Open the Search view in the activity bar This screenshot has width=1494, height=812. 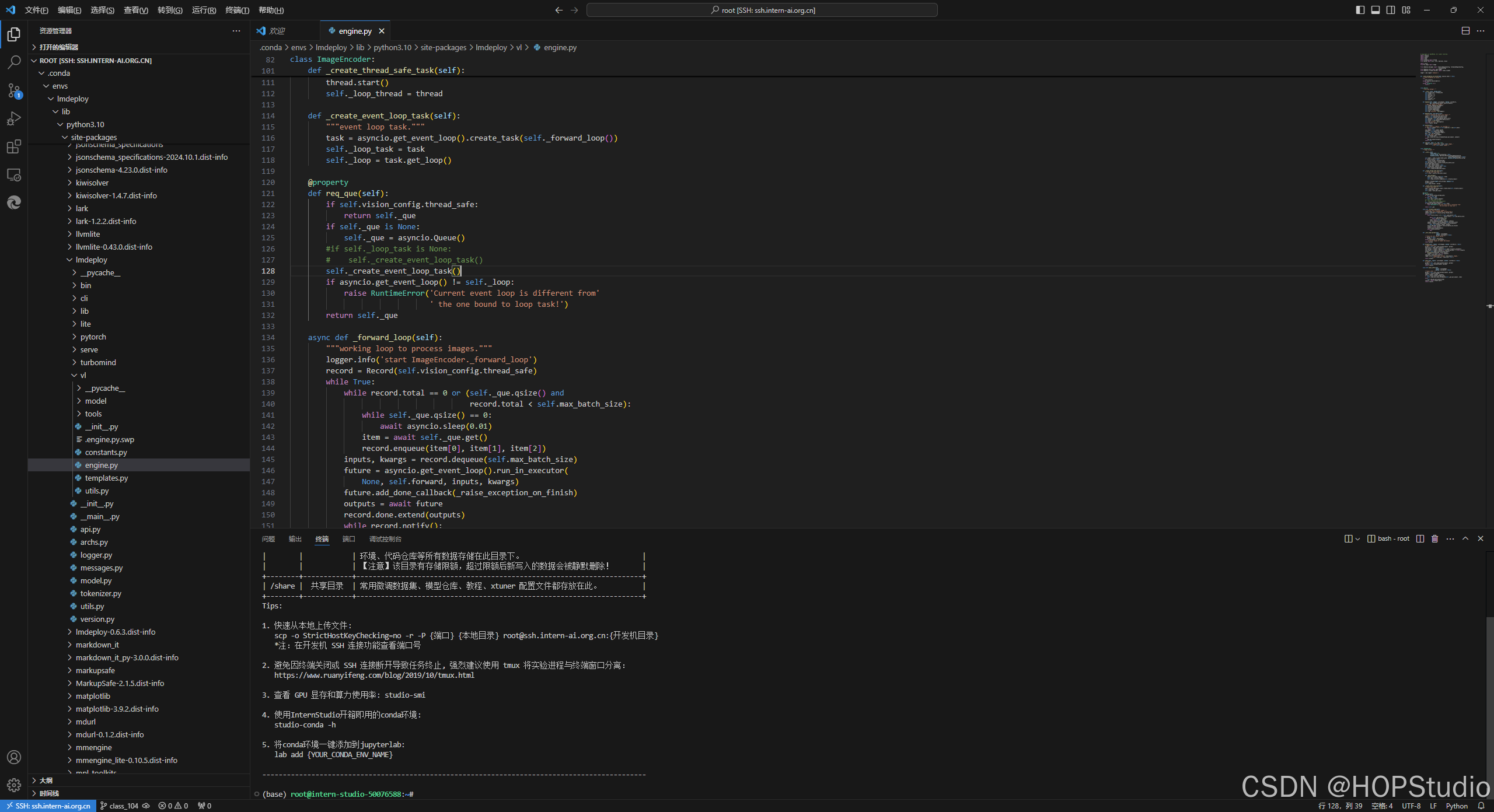[13, 62]
